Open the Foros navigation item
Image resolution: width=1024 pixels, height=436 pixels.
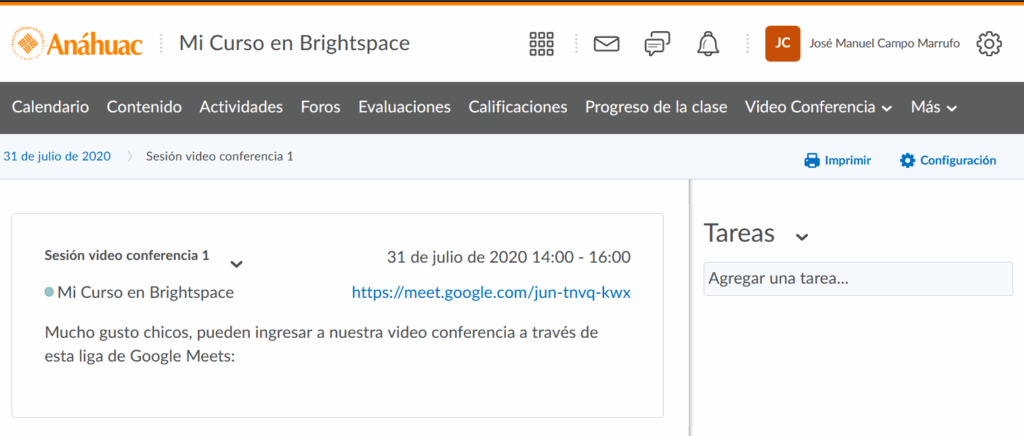(x=320, y=107)
